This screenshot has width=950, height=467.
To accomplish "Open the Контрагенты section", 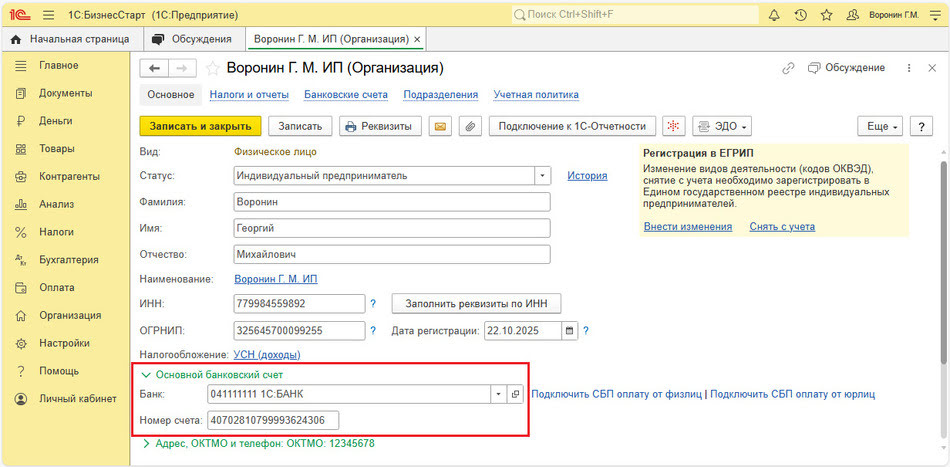I will pos(69,177).
